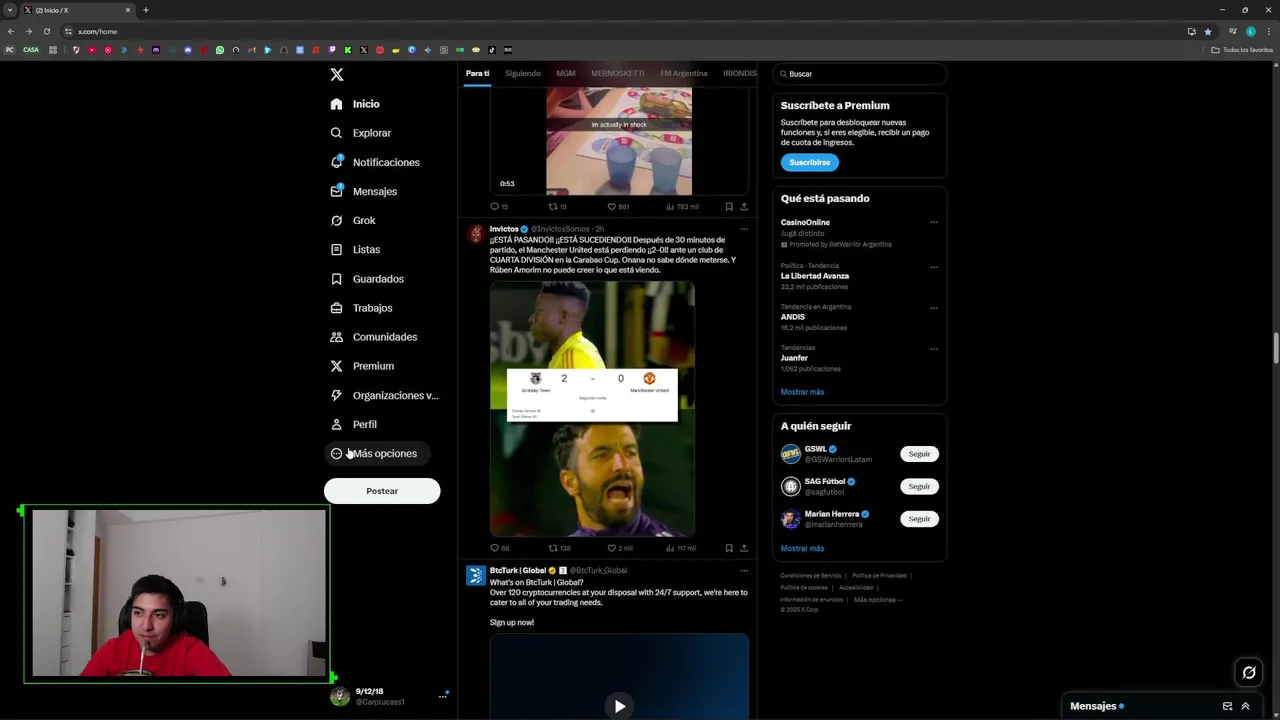Open the Grok floating button
1280x720 pixels.
pos(1249,673)
